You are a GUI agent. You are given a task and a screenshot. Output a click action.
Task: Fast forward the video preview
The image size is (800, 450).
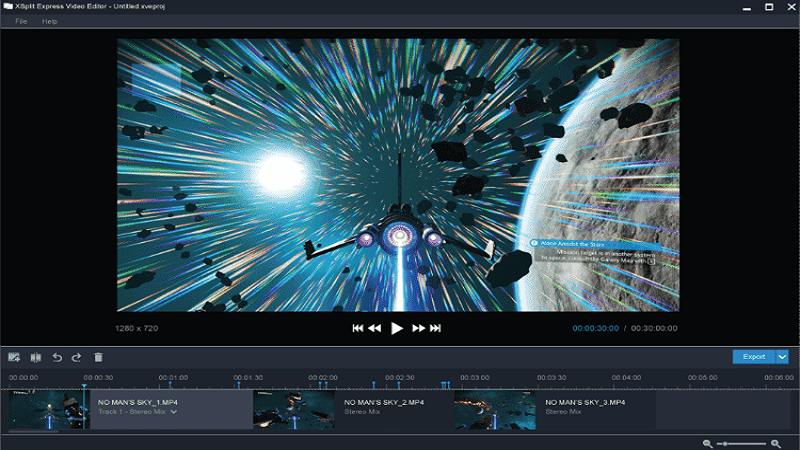pyautogui.click(x=419, y=328)
